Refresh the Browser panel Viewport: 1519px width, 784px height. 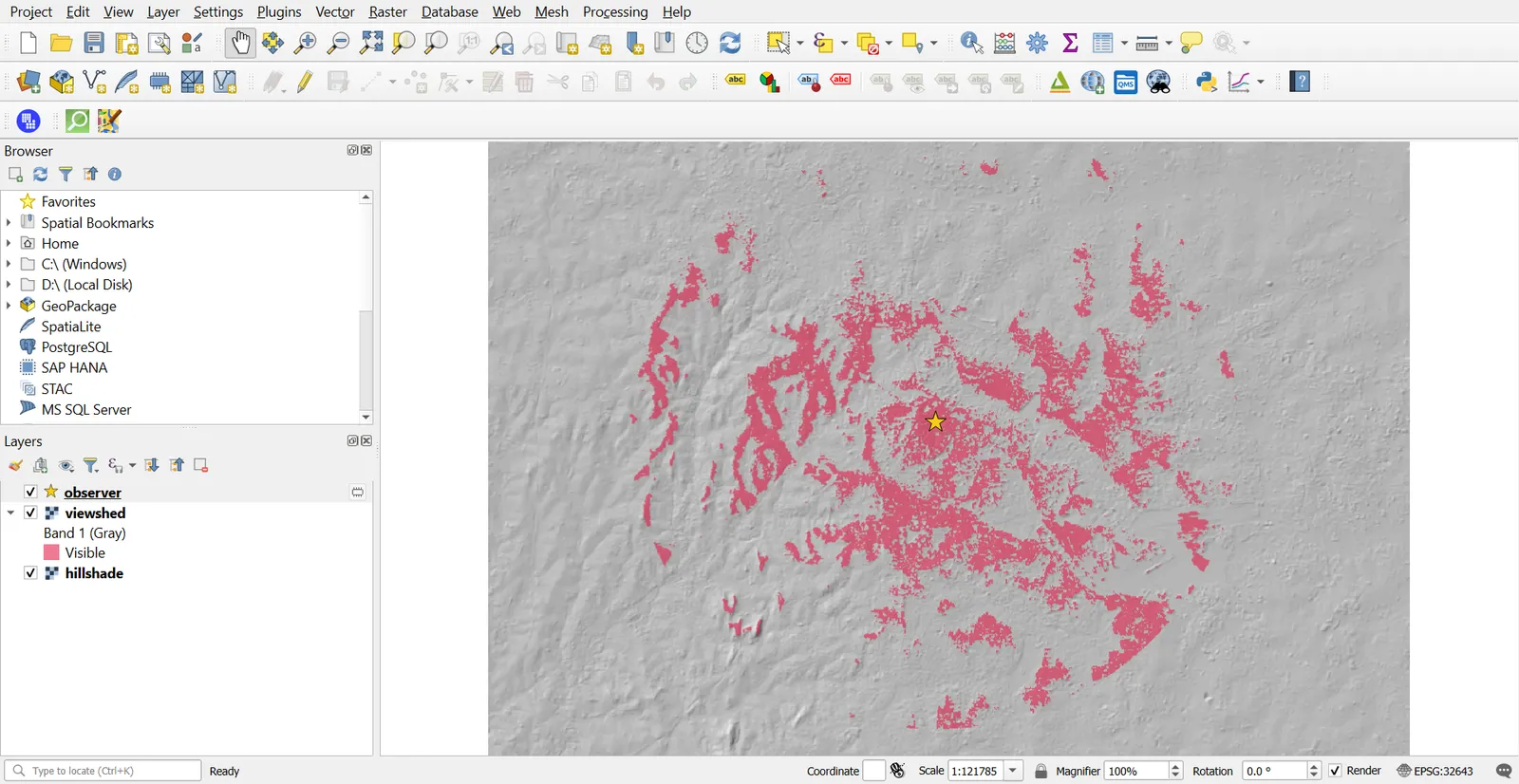(x=40, y=175)
